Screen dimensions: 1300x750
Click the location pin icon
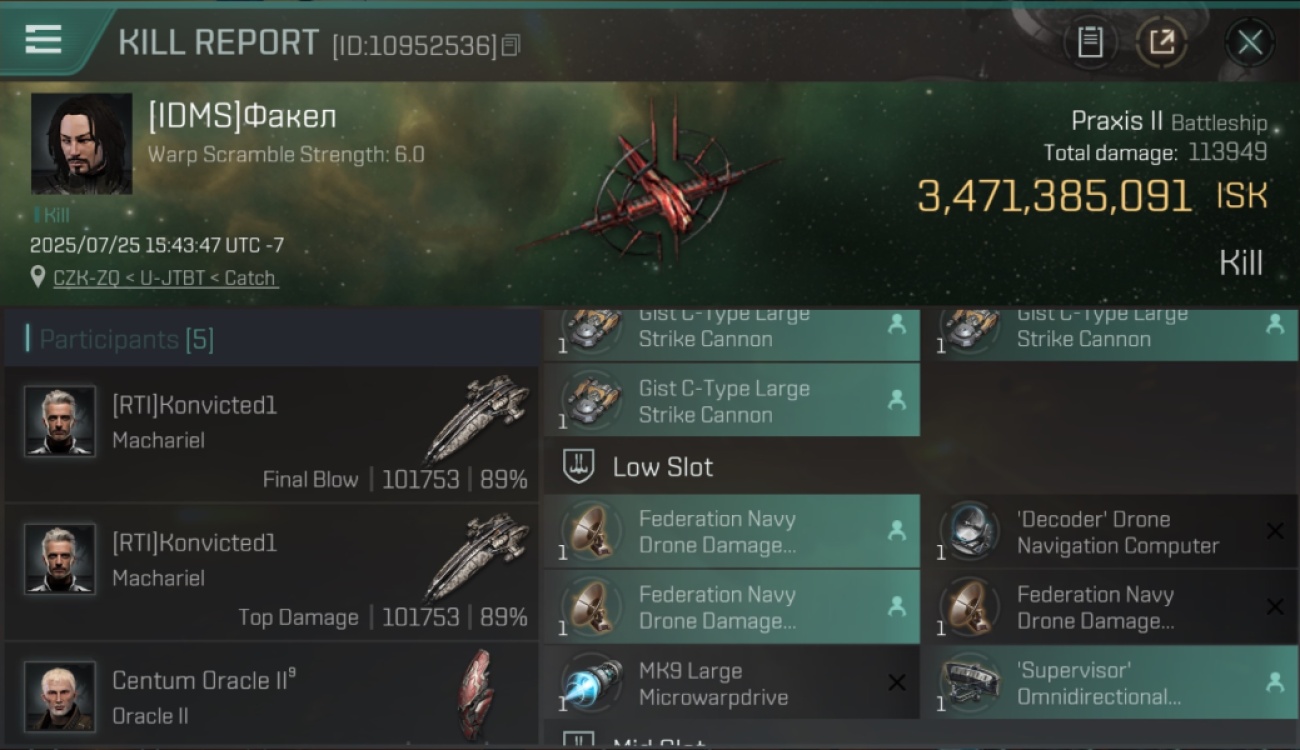(38, 277)
